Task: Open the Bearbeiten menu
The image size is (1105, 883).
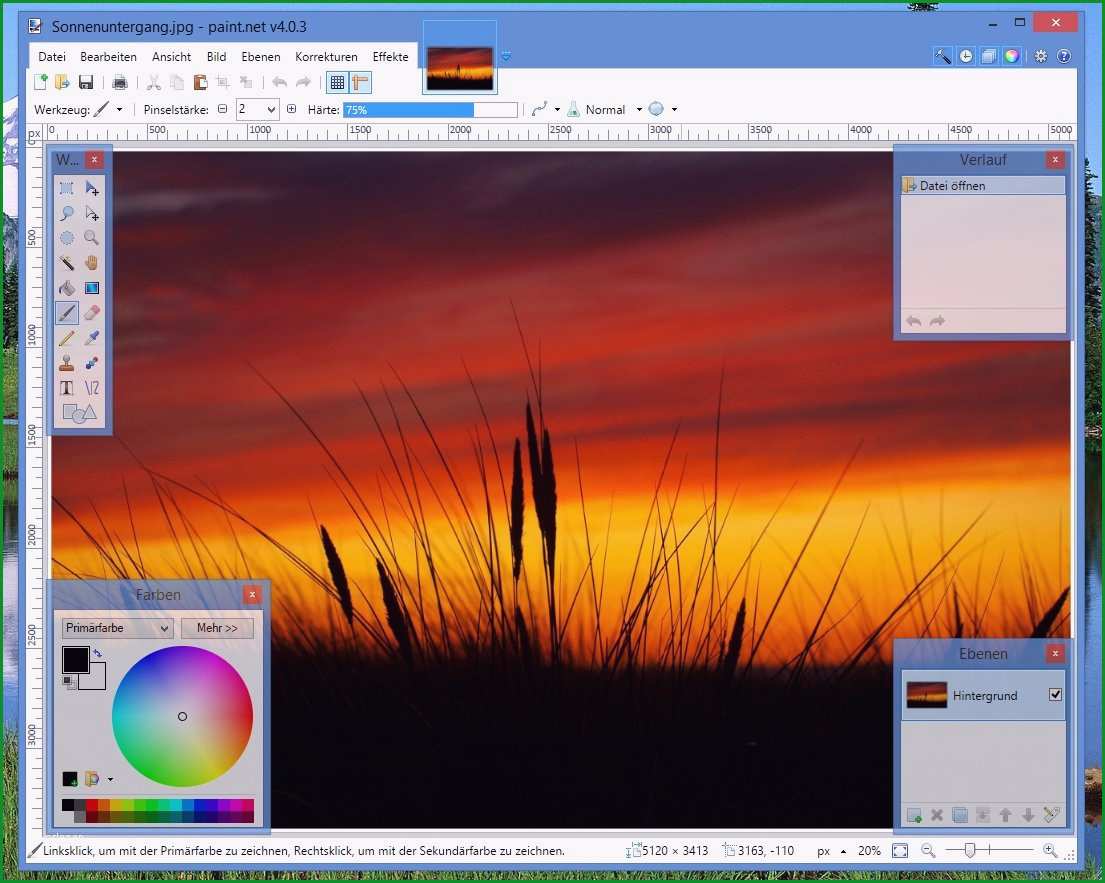Action: (109, 56)
